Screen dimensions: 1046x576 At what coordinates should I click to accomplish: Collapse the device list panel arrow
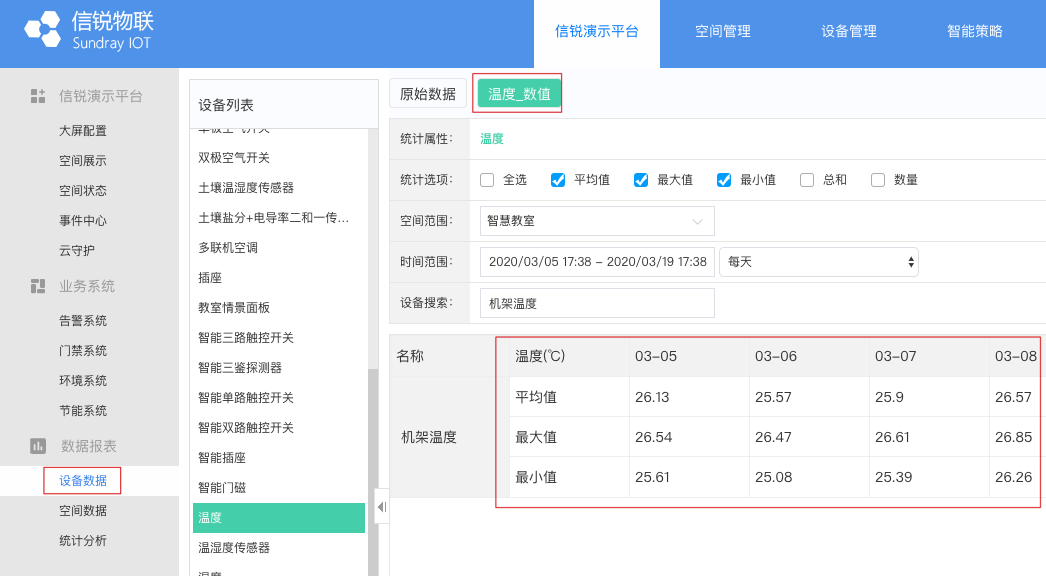(x=382, y=507)
